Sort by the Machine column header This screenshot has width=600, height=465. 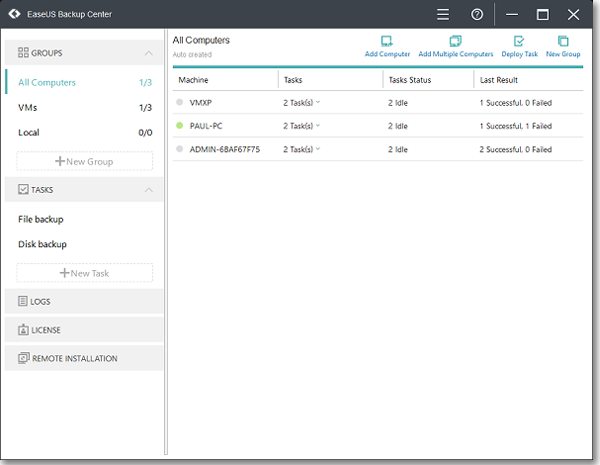click(193, 79)
